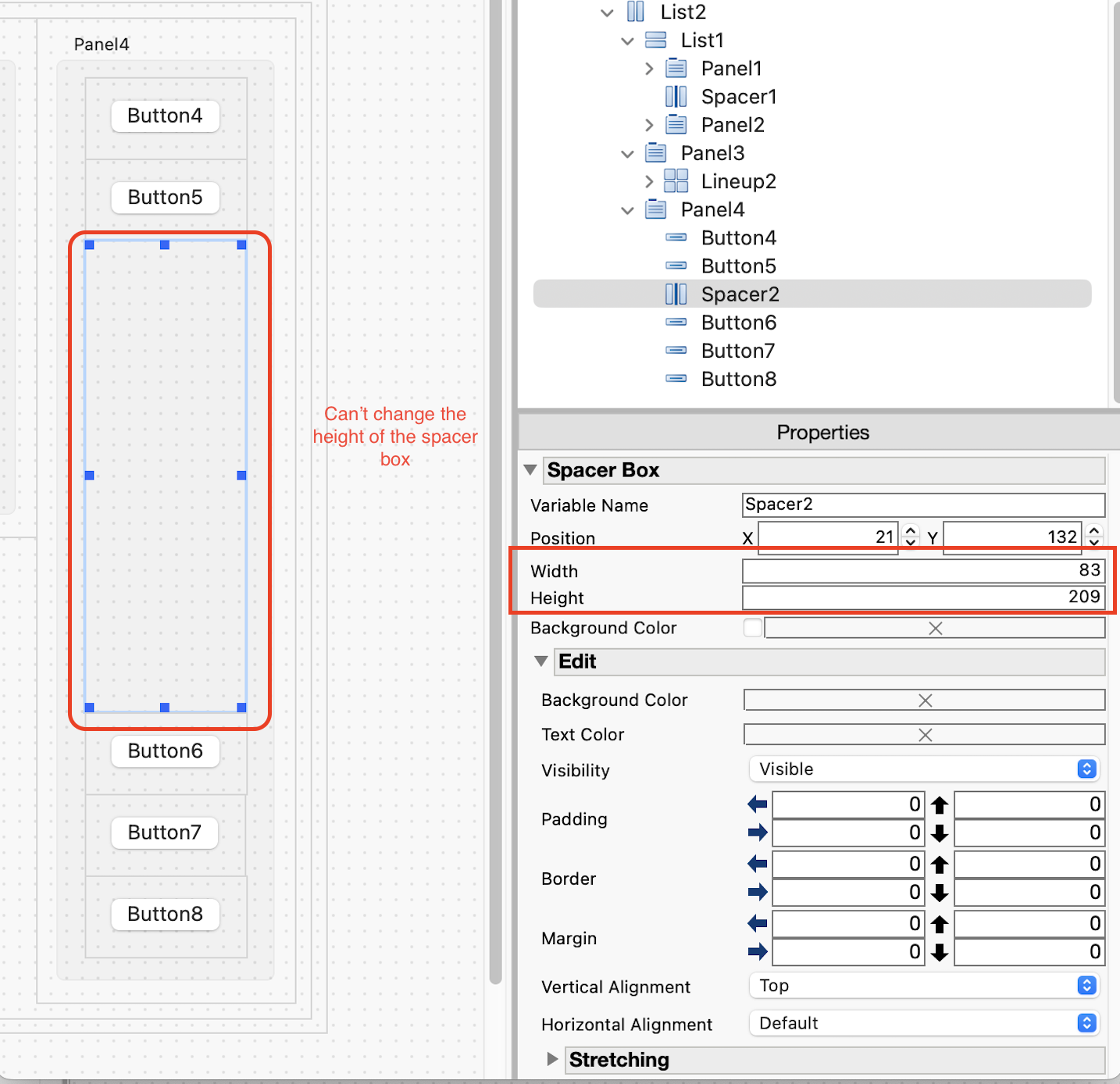The image size is (1120, 1084).
Task: Click the List1 list icon
Action: coord(655,40)
